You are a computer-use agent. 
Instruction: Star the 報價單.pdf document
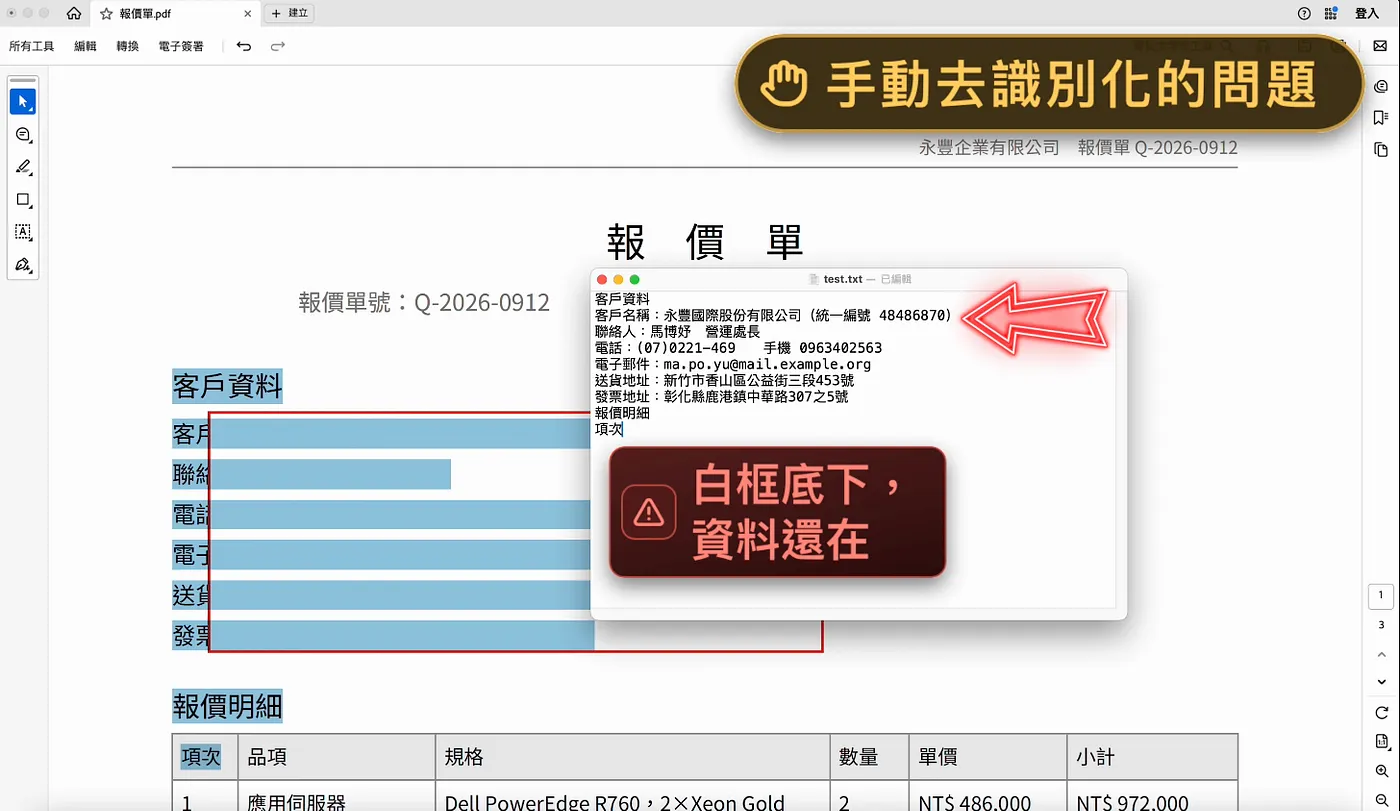(106, 14)
